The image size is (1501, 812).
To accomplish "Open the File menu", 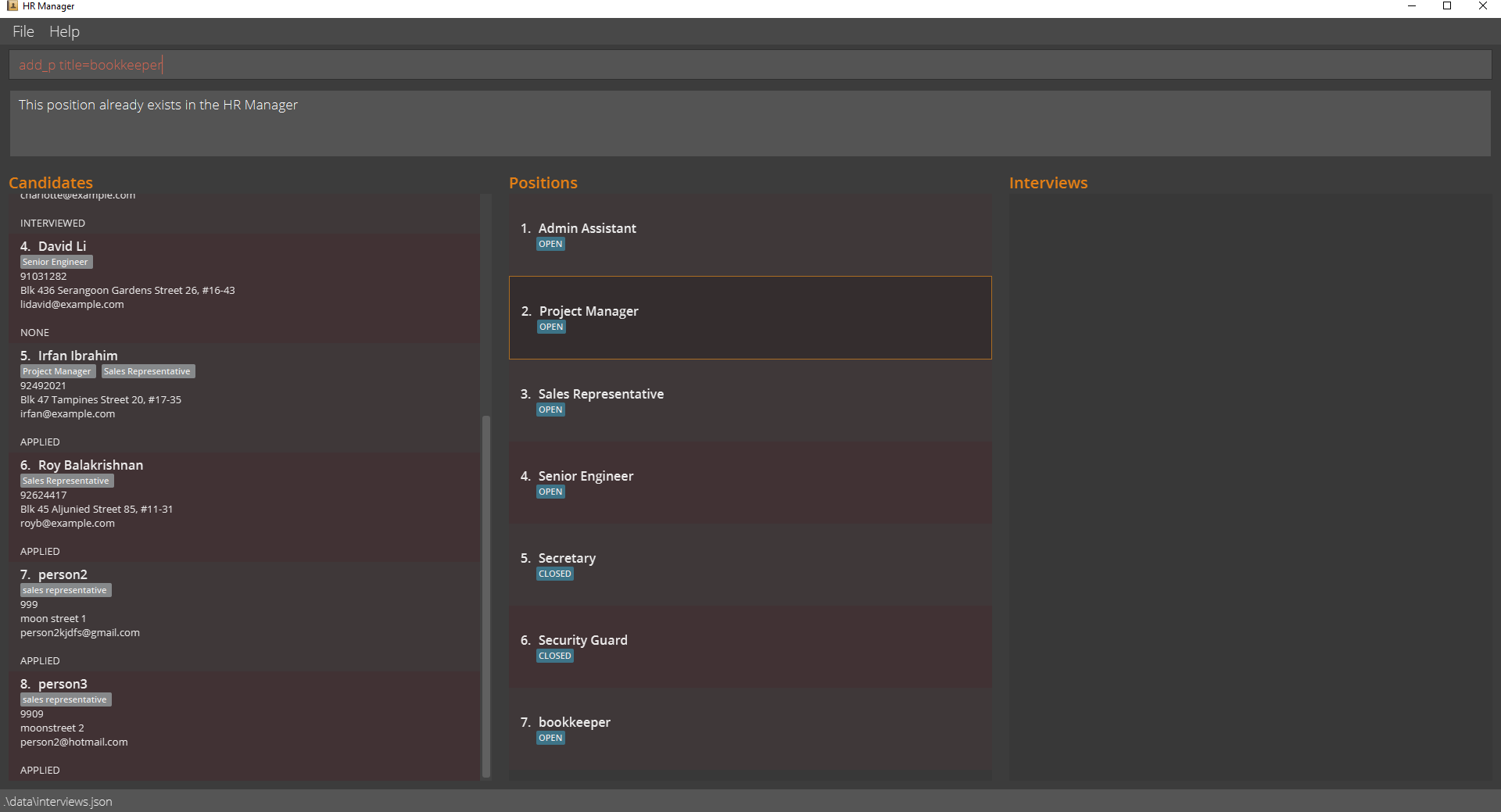I will 23,31.
